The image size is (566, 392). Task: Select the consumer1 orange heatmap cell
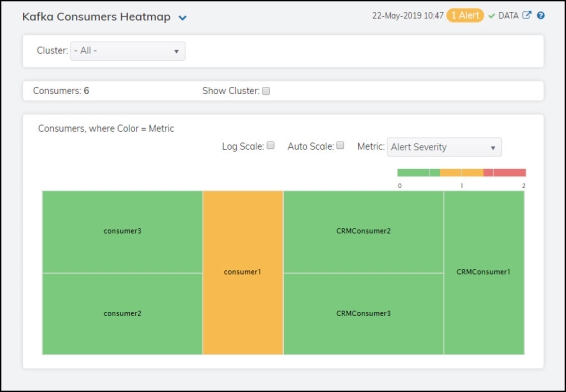[243, 273]
